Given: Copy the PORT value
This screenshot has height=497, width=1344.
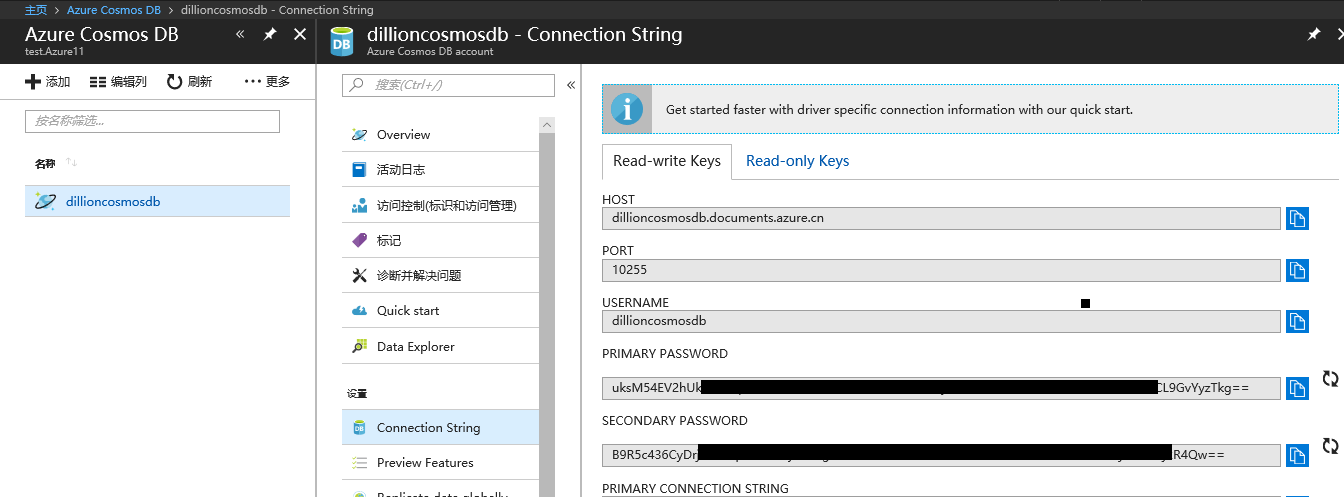Looking at the screenshot, I should pyautogui.click(x=1297, y=270).
